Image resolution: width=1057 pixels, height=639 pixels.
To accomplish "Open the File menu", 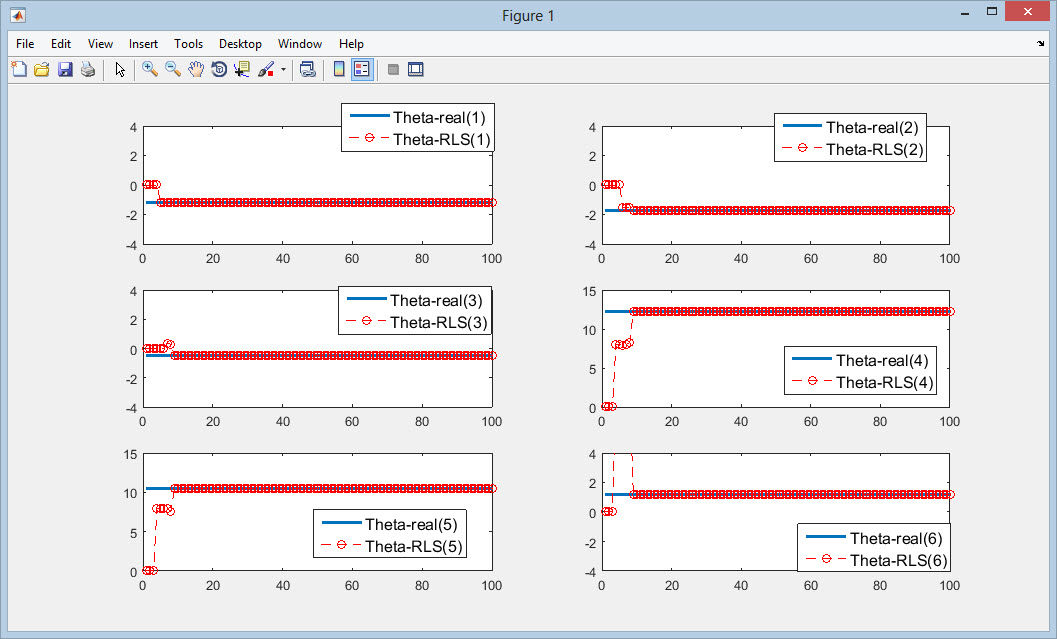I will (x=25, y=44).
